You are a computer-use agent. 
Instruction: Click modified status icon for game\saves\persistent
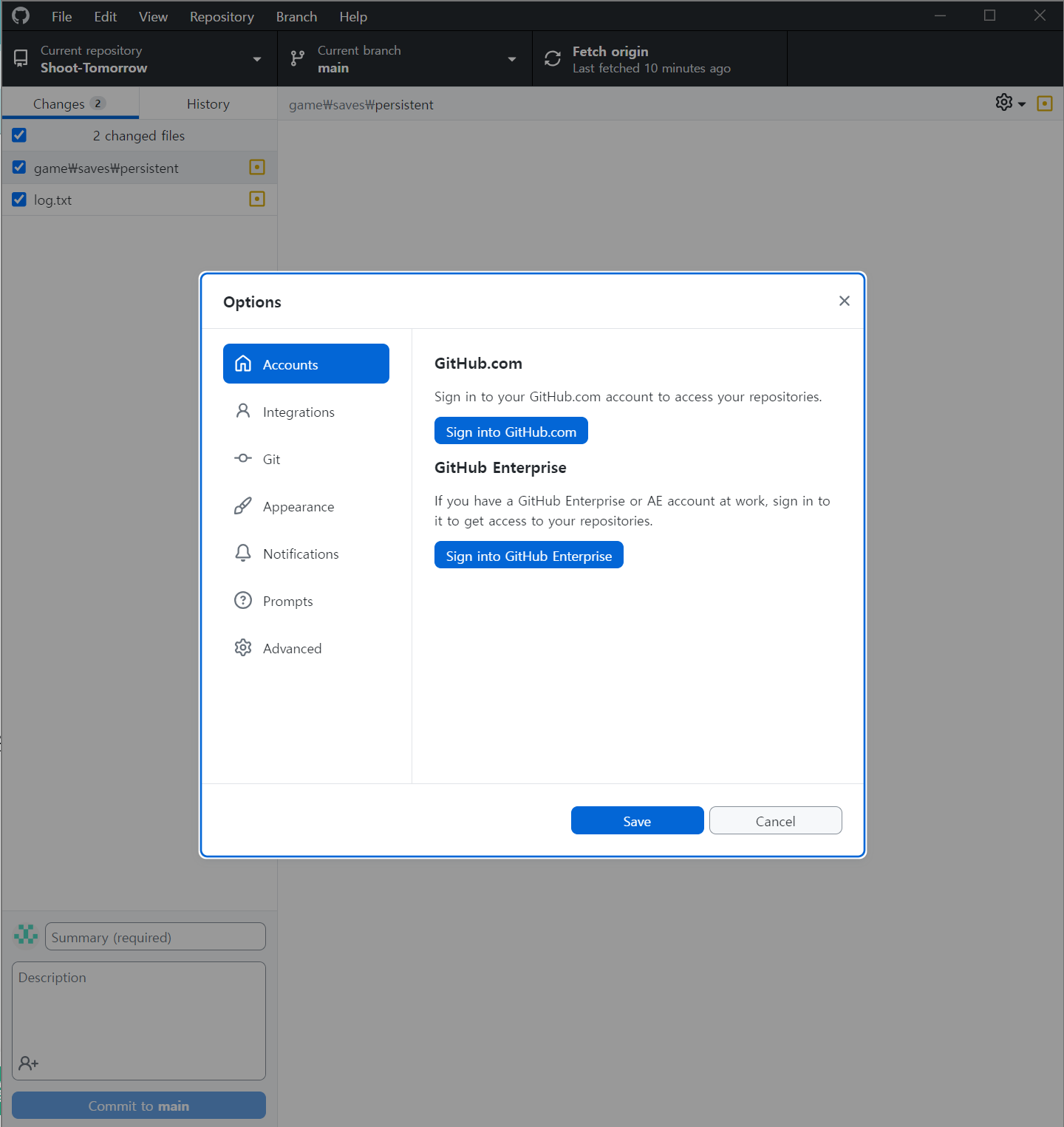click(257, 167)
